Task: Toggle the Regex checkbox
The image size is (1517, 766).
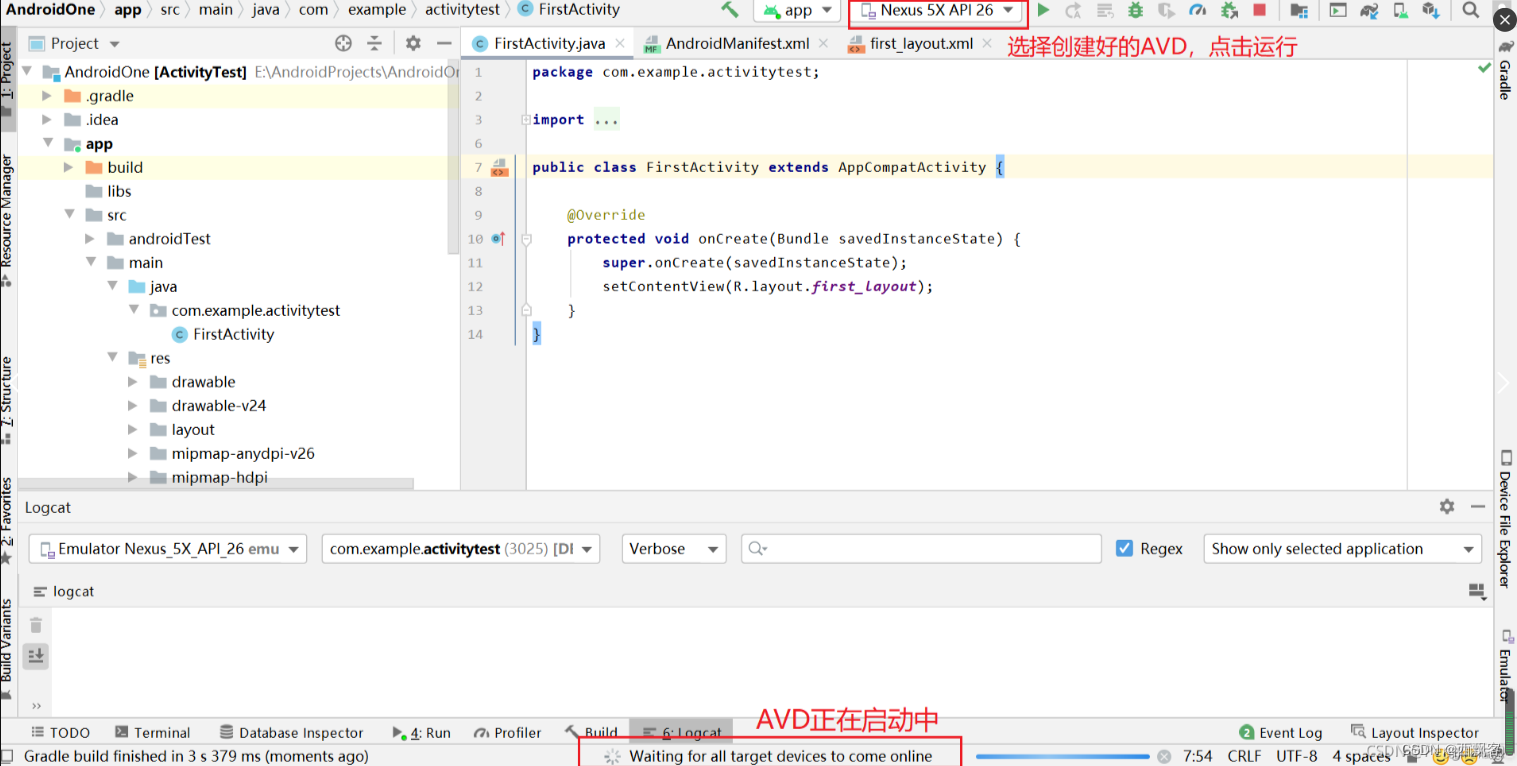Action: coord(1124,548)
